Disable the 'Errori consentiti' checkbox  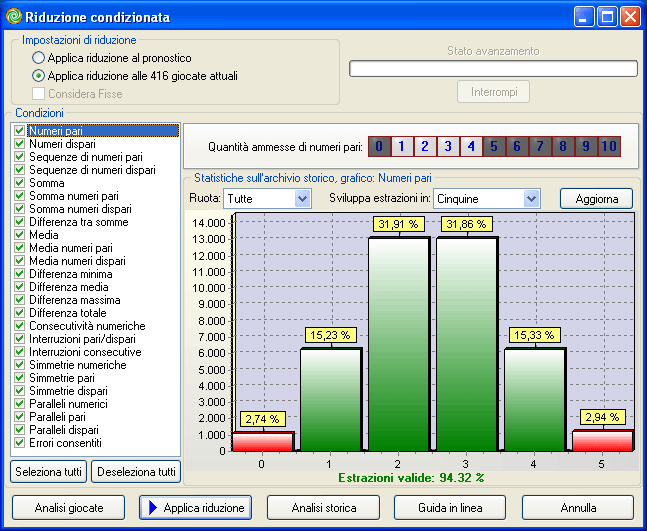tap(20, 443)
